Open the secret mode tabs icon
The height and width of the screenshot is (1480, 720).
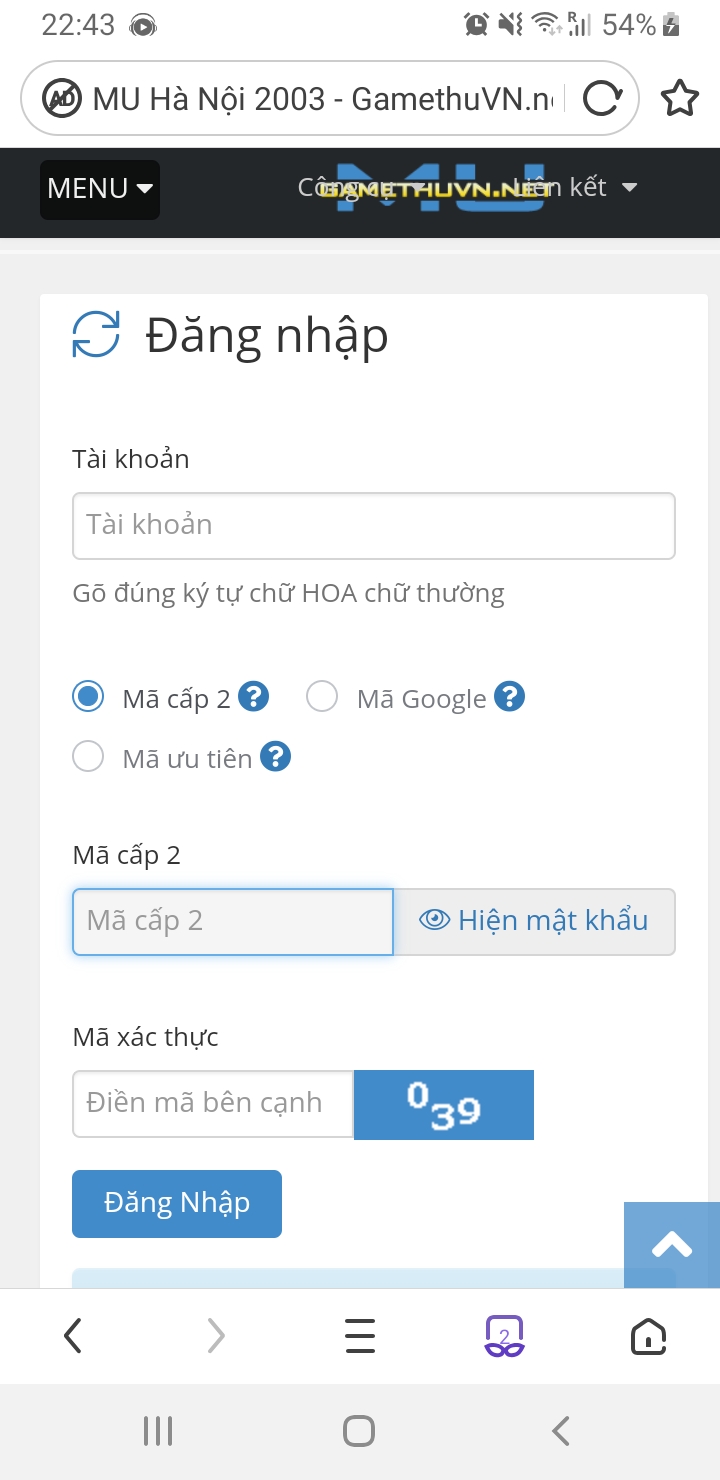click(504, 1336)
